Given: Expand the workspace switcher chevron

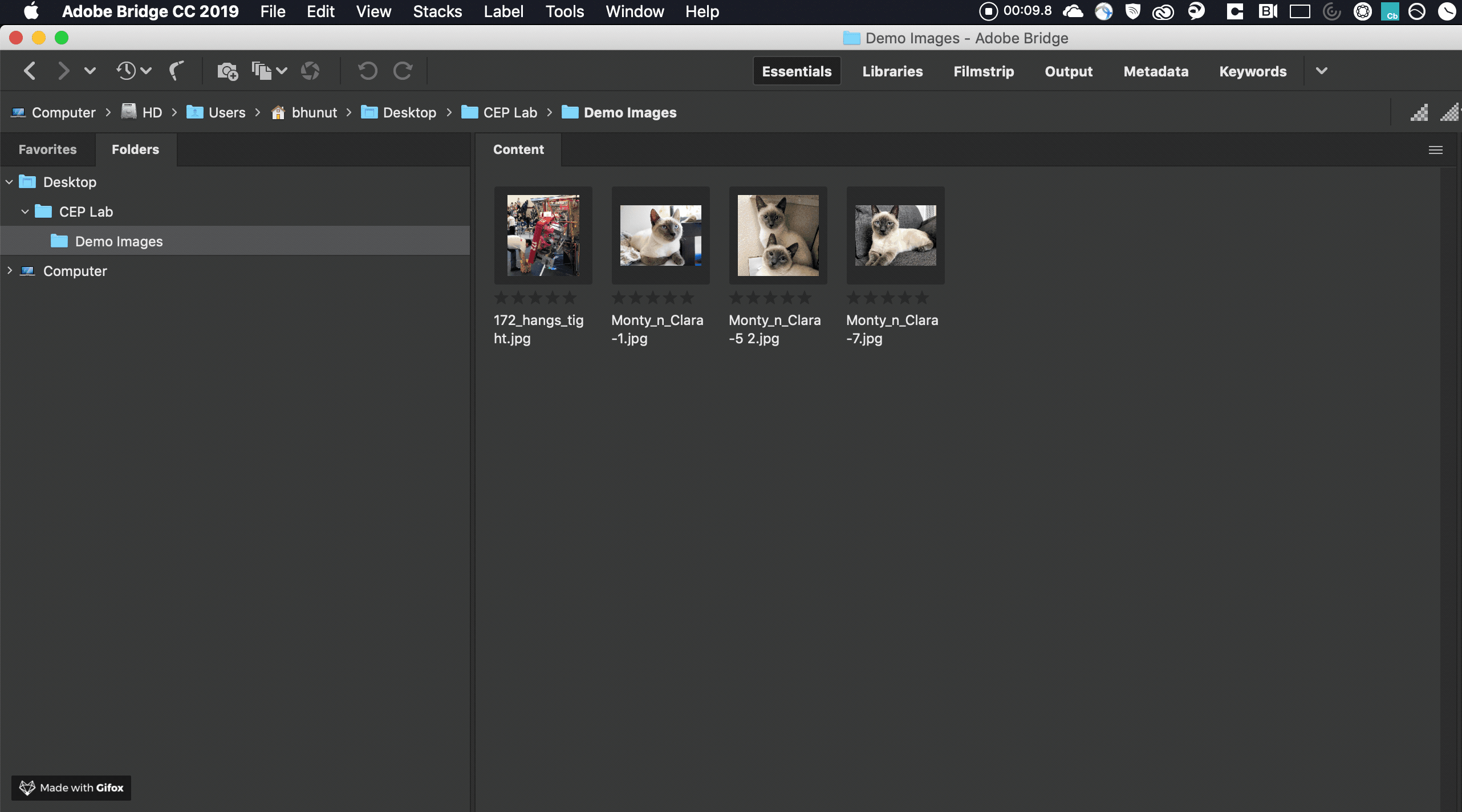Looking at the screenshot, I should click(1322, 71).
